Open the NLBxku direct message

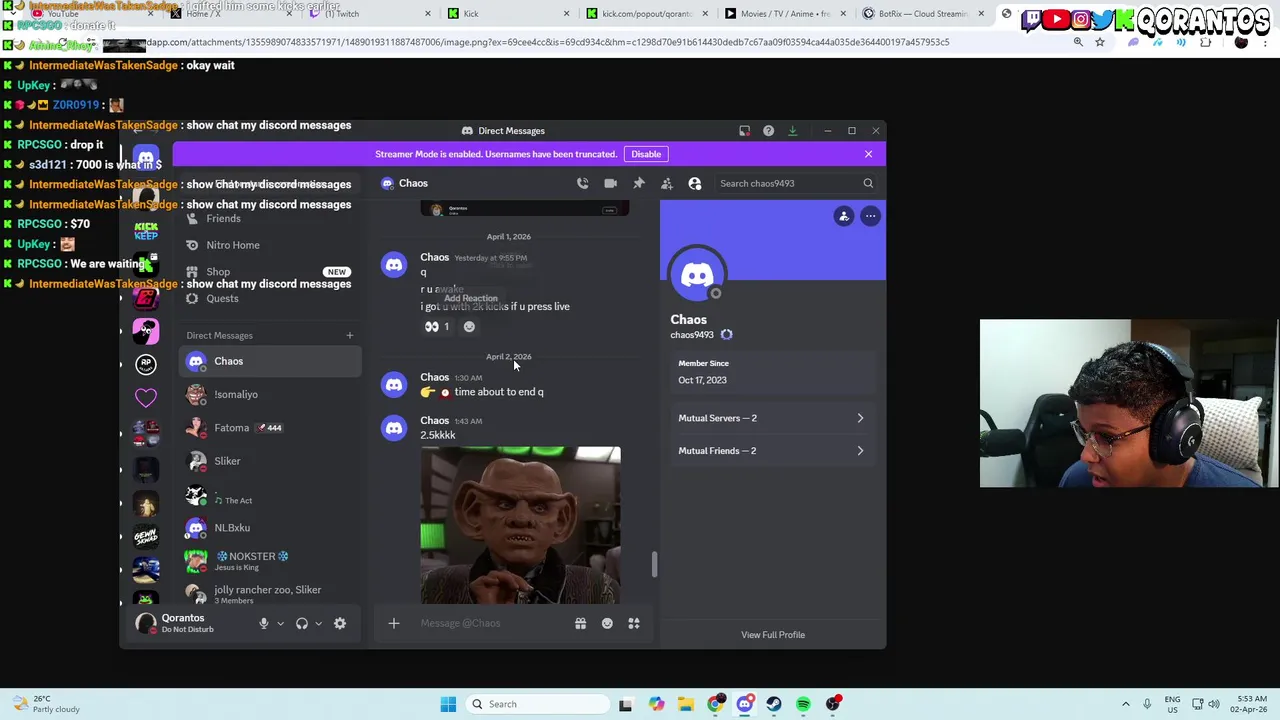[x=270, y=528]
